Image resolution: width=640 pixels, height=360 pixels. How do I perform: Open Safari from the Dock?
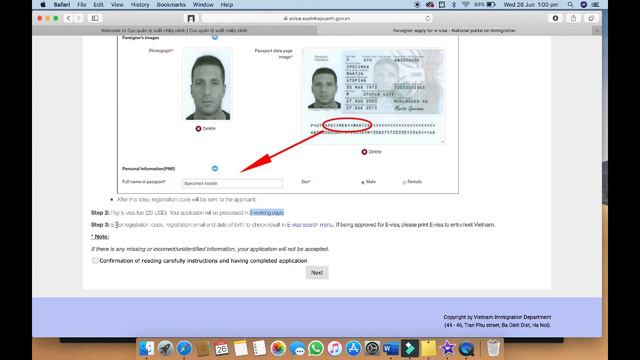pos(184,349)
